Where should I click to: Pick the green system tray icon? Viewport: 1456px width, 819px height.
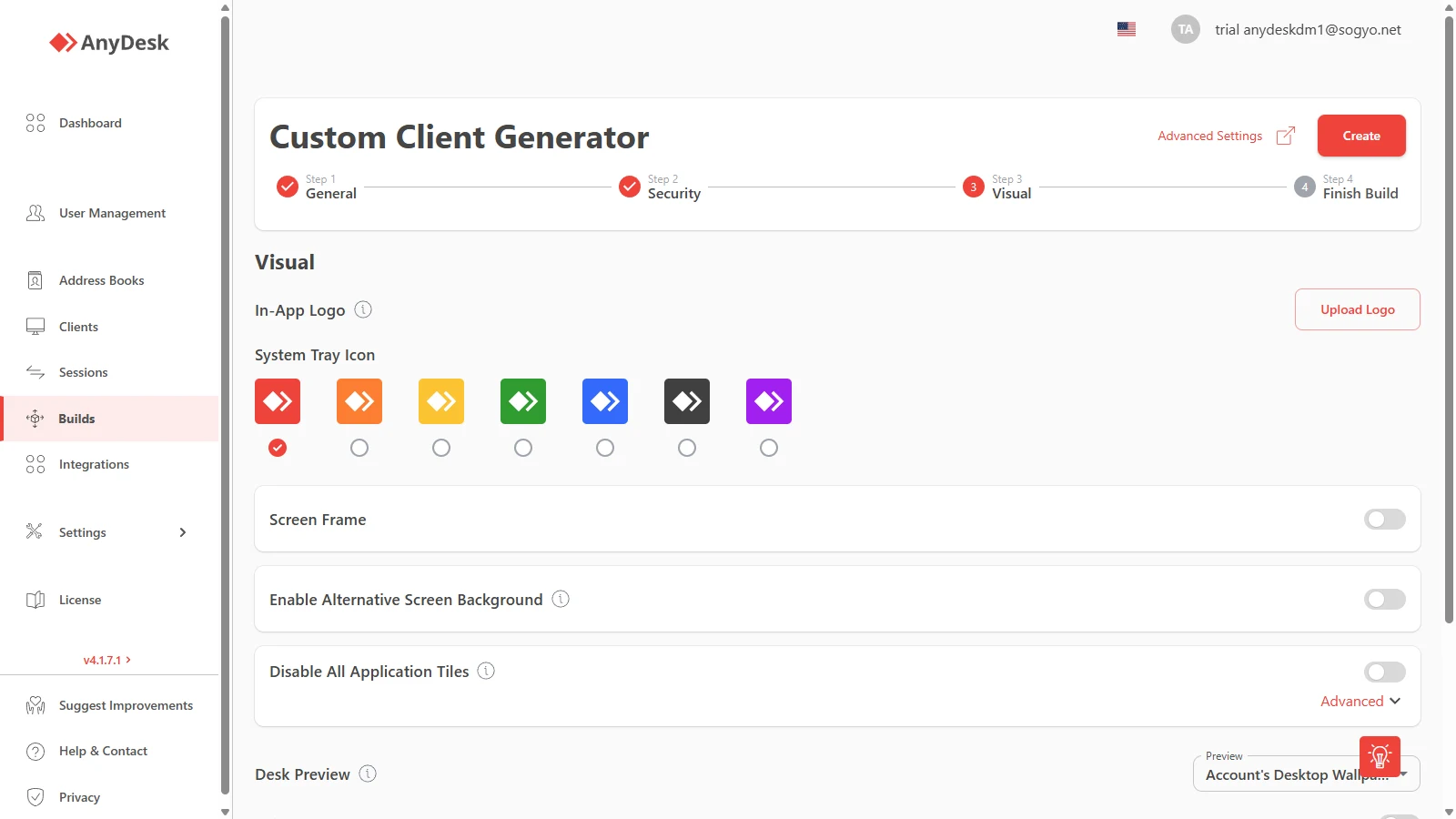coord(523,401)
